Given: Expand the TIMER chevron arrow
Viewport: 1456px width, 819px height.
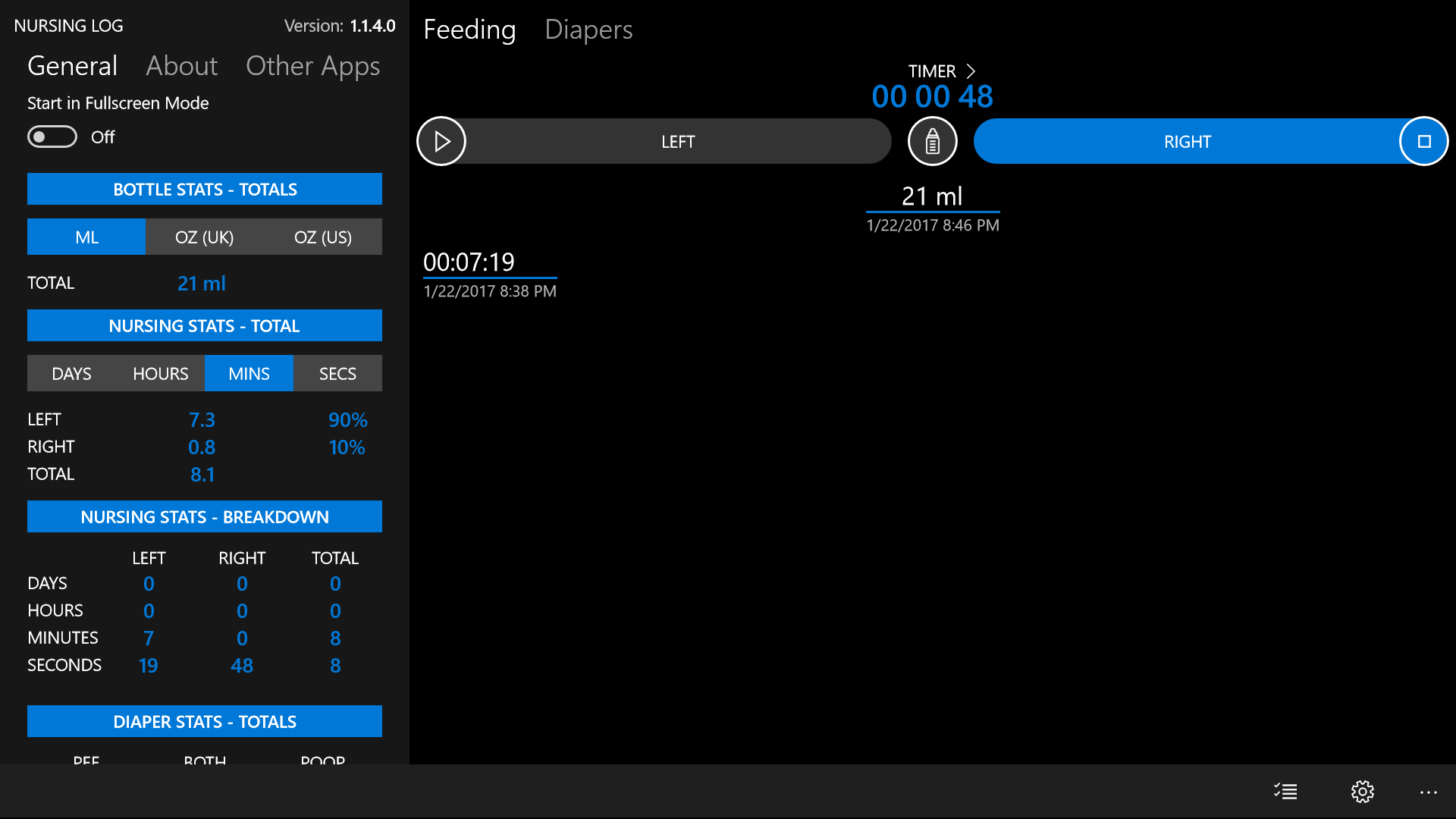Looking at the screenshot, I should coord(971,71).
